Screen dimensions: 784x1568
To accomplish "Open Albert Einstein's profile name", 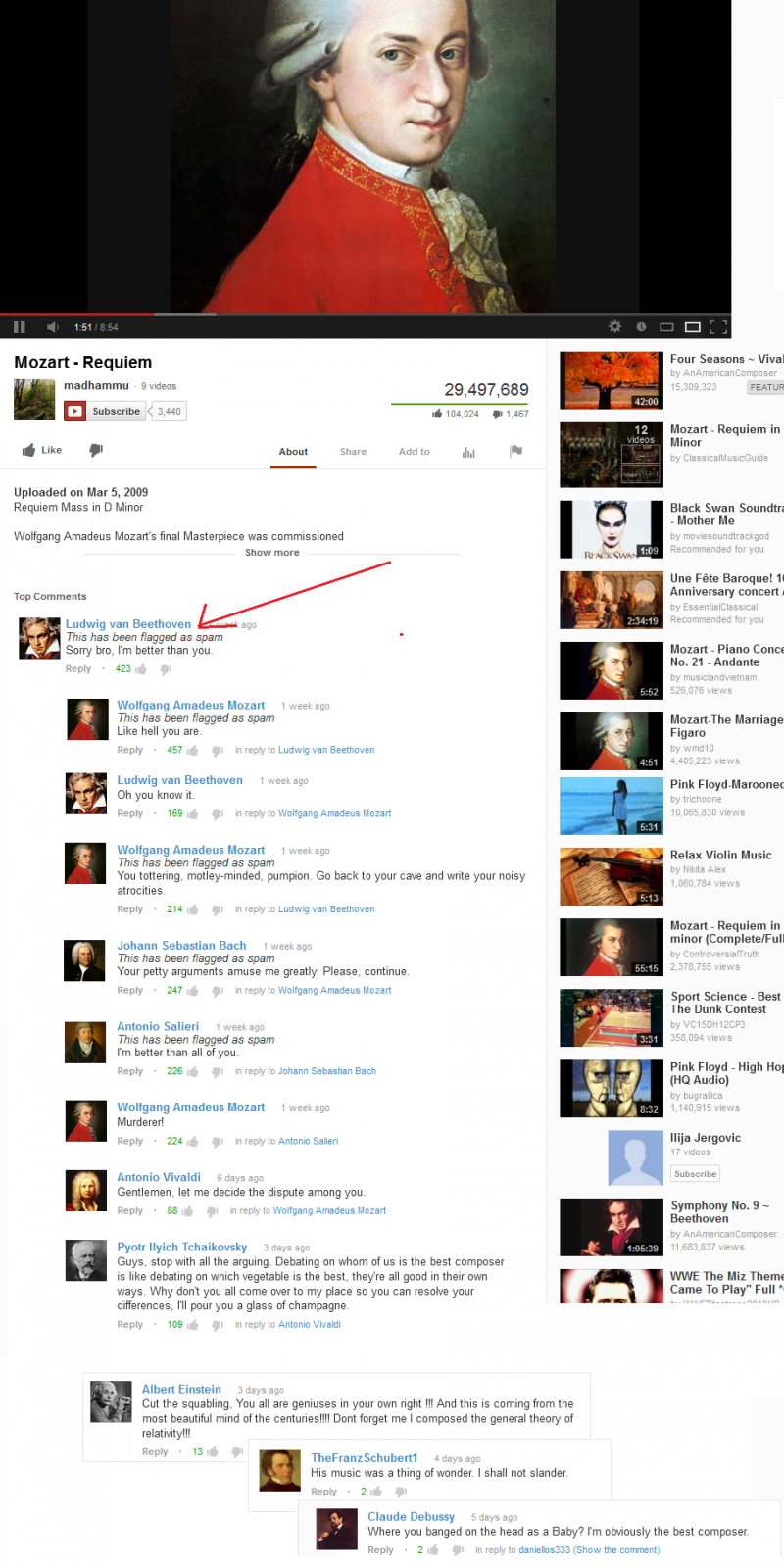I will (x=181, y=1390).
